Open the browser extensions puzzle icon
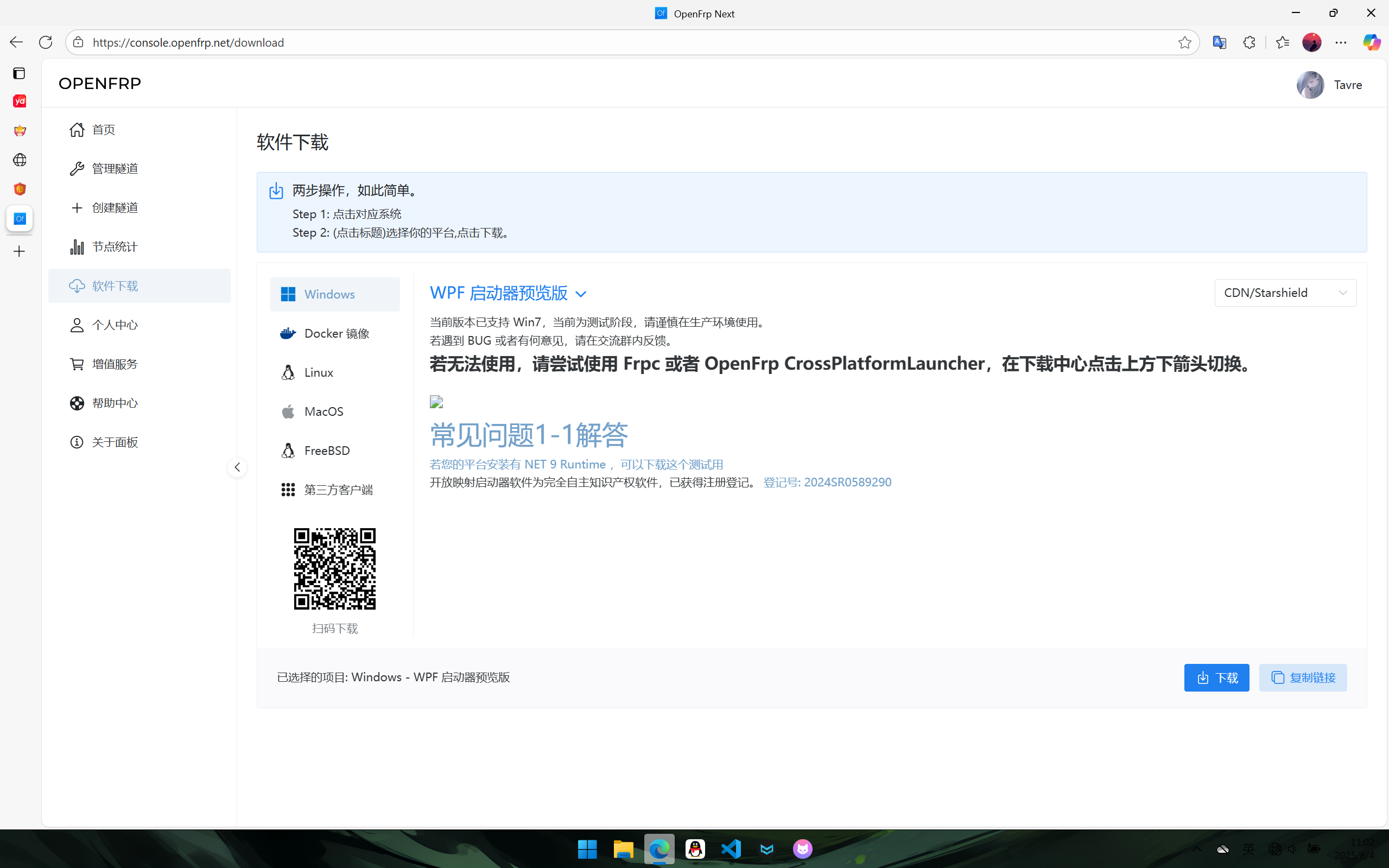1389x868 pixels. [x=1249, y=42]
